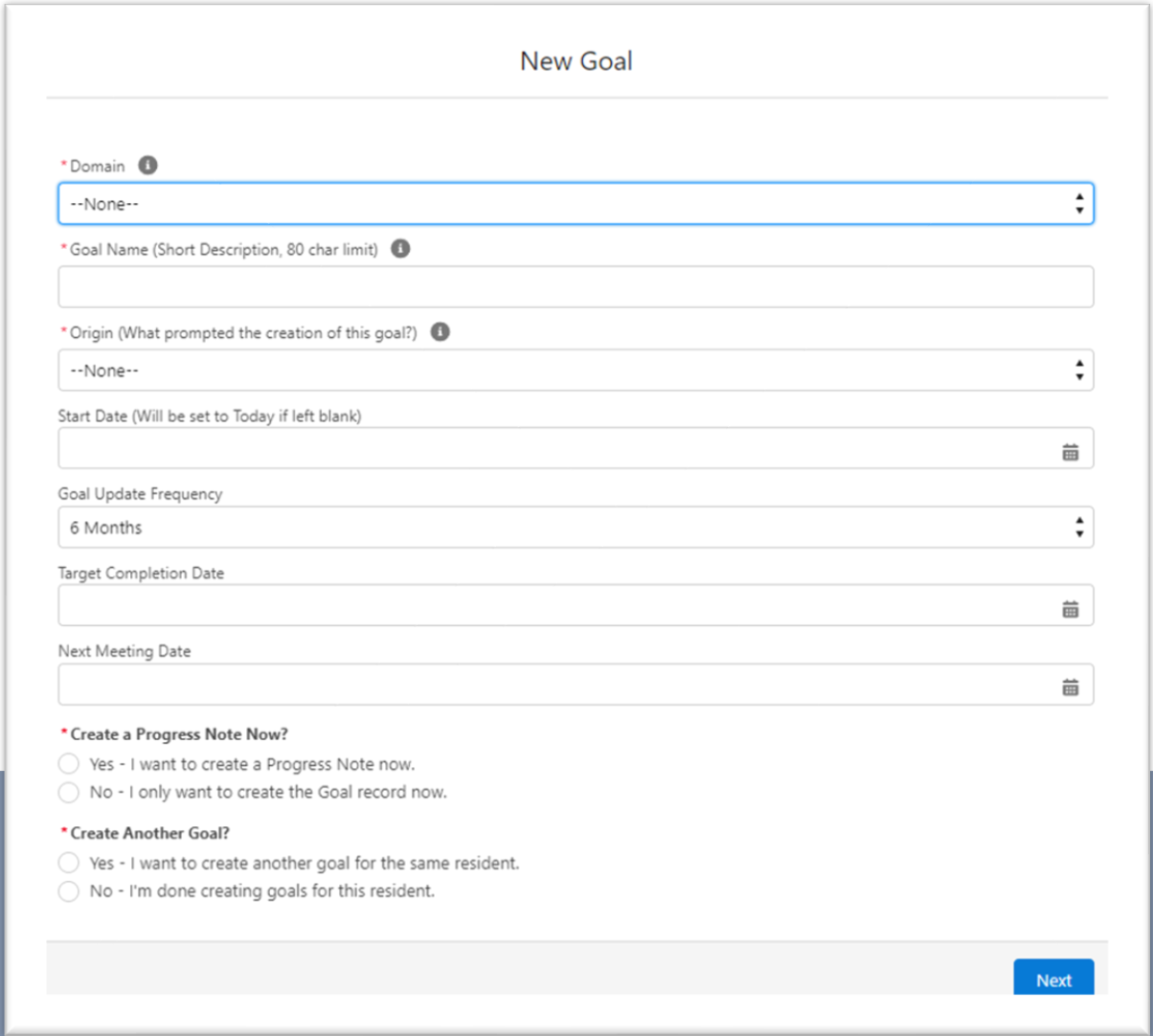Select Yes to create a Progress Note now
Image resolution: width=1153 pixels, height=1036 pixels.
point(69,764)
